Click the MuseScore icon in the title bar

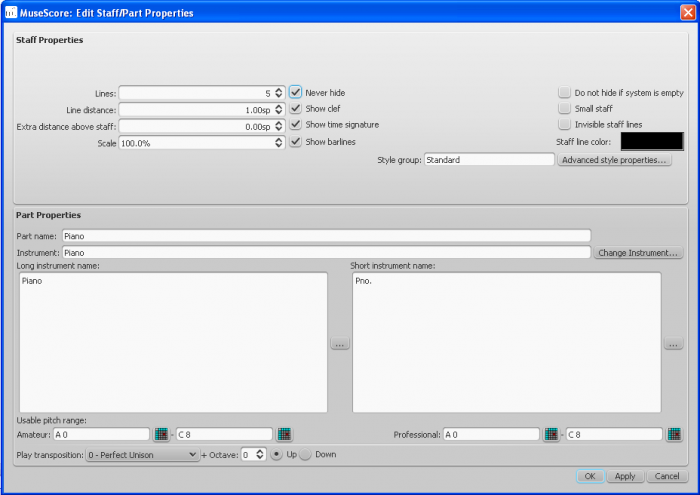point(11,12)
